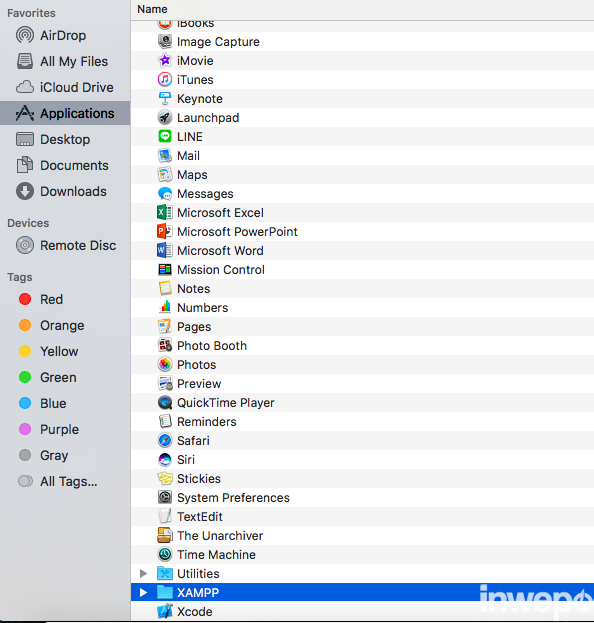The height and width of the screenshot is (623, 594).
Task: Click the 'Microsoft PowerPoint' row text
Action: (237, 231)
